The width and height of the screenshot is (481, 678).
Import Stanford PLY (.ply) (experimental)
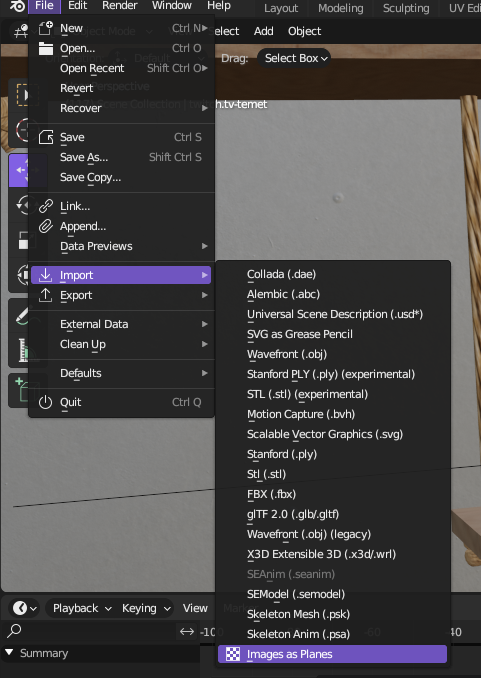333,374
